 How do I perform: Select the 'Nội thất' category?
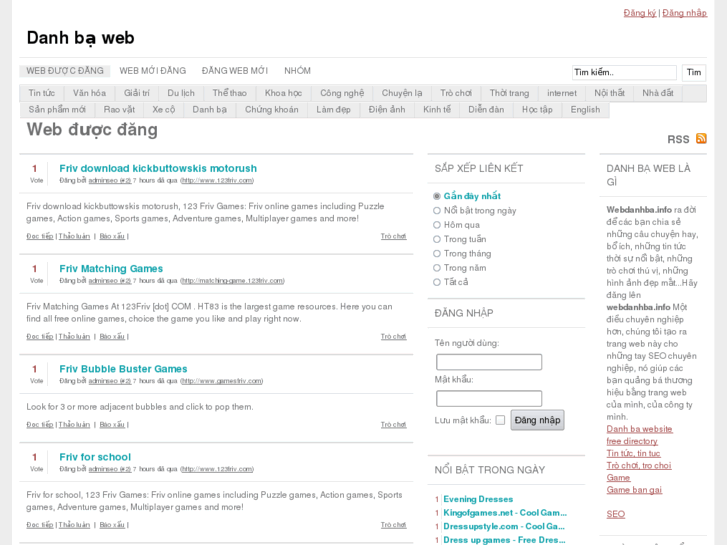click(x=609, y=93)
